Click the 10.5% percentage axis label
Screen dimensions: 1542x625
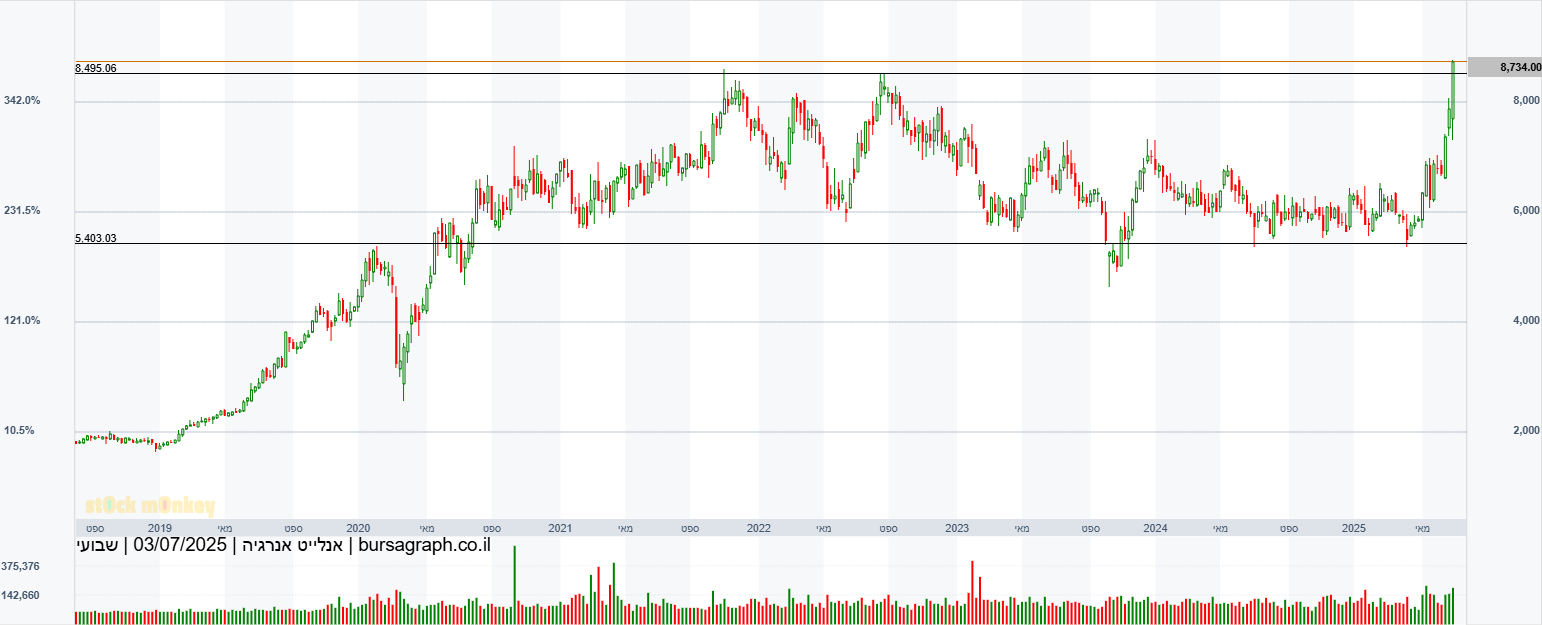pyautogui.click(x=19, y=431)
